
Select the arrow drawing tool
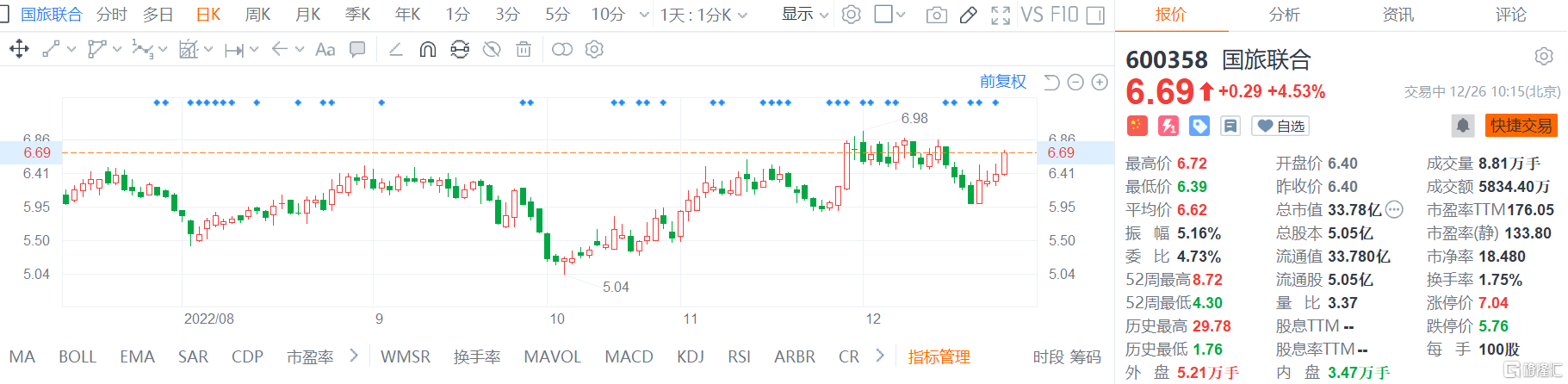point(279,49)
